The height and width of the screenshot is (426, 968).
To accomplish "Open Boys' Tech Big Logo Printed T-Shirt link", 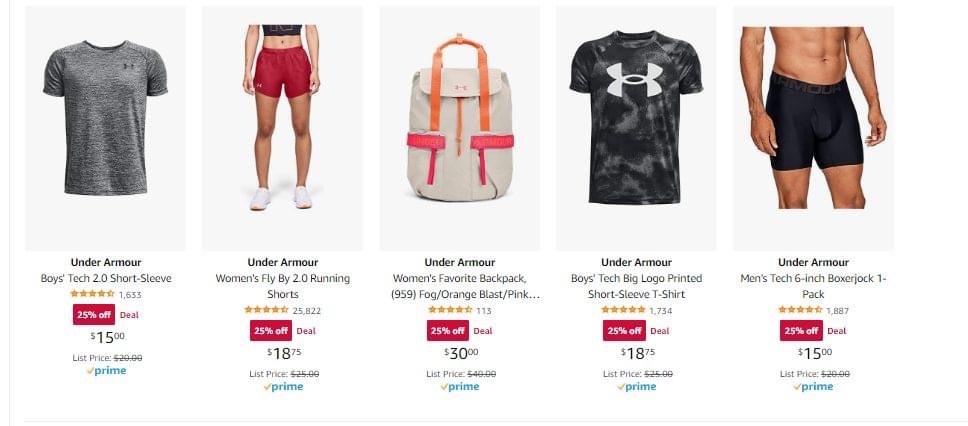I will coord(636,286).
